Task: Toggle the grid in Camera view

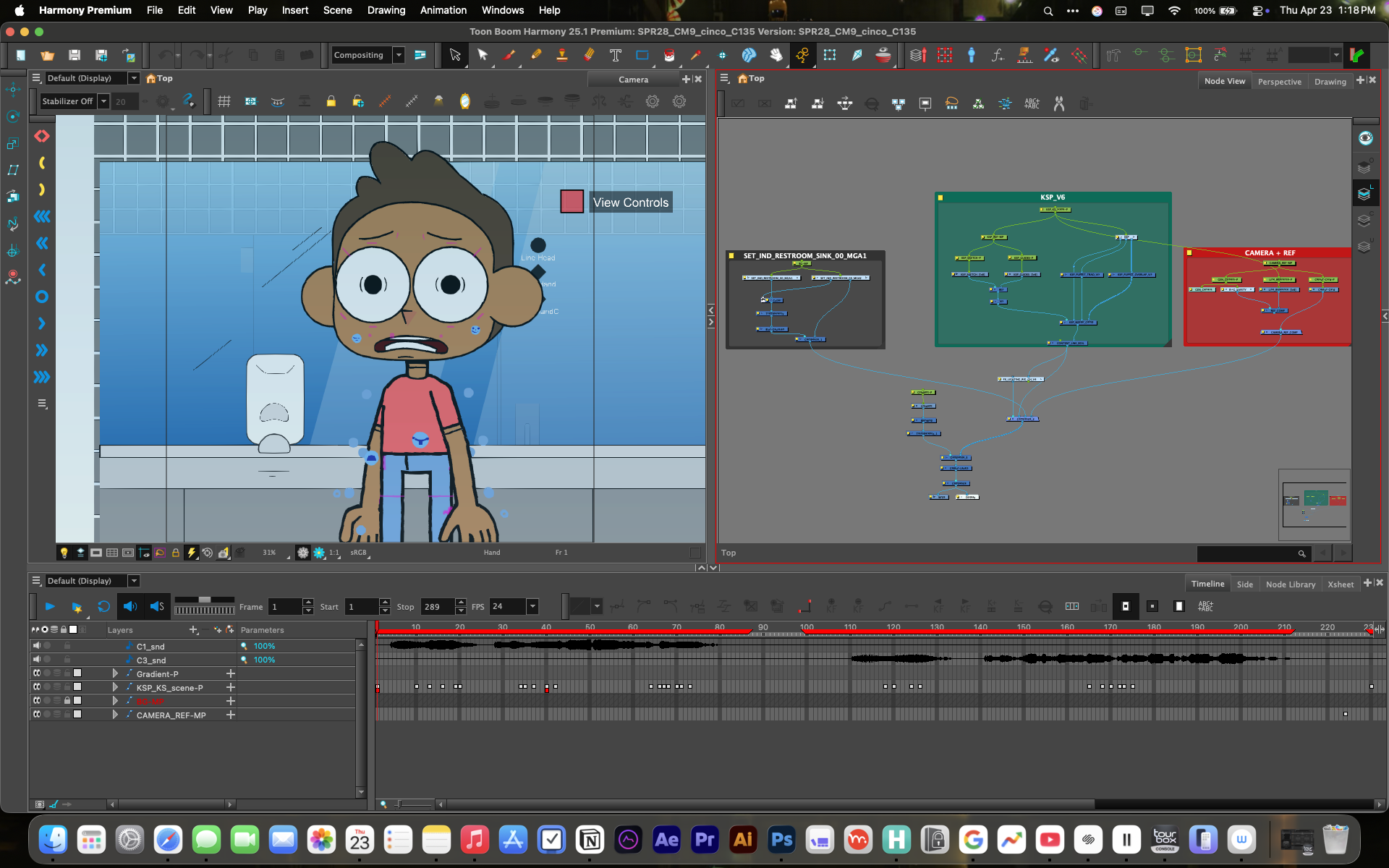Action: click(x=224, y=101)
